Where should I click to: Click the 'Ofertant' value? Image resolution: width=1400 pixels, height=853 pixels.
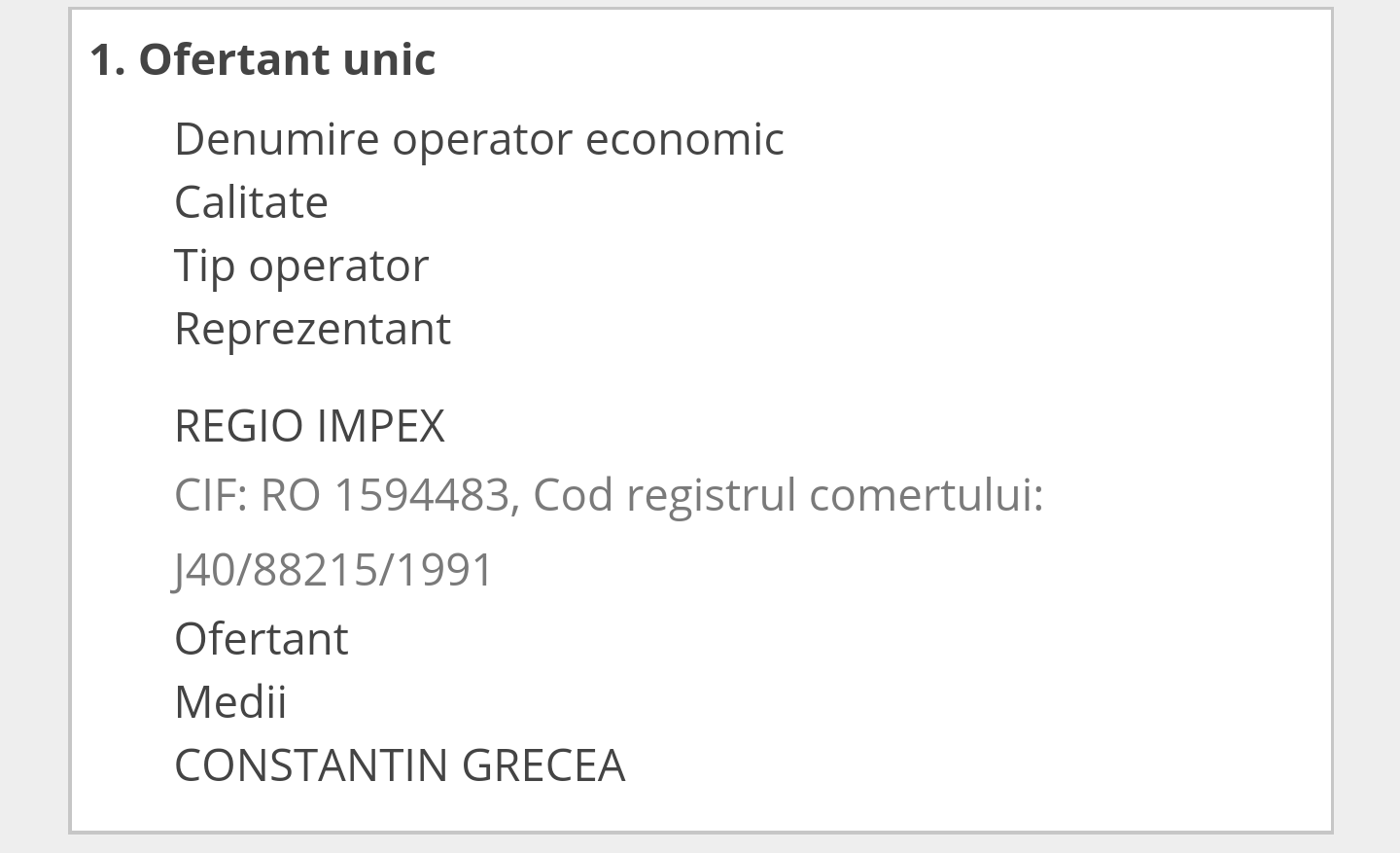pyautogui.click(x=261, y=639)
